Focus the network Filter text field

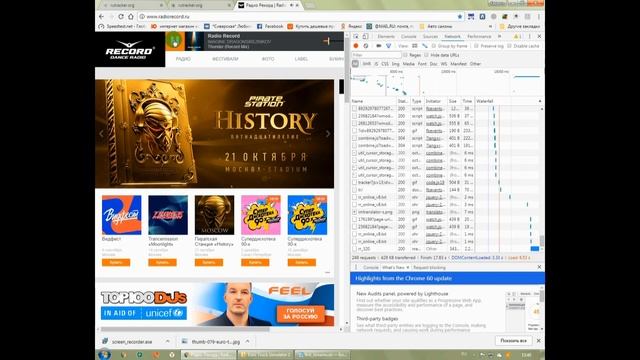pyautogui.click(x=376, y=55)
